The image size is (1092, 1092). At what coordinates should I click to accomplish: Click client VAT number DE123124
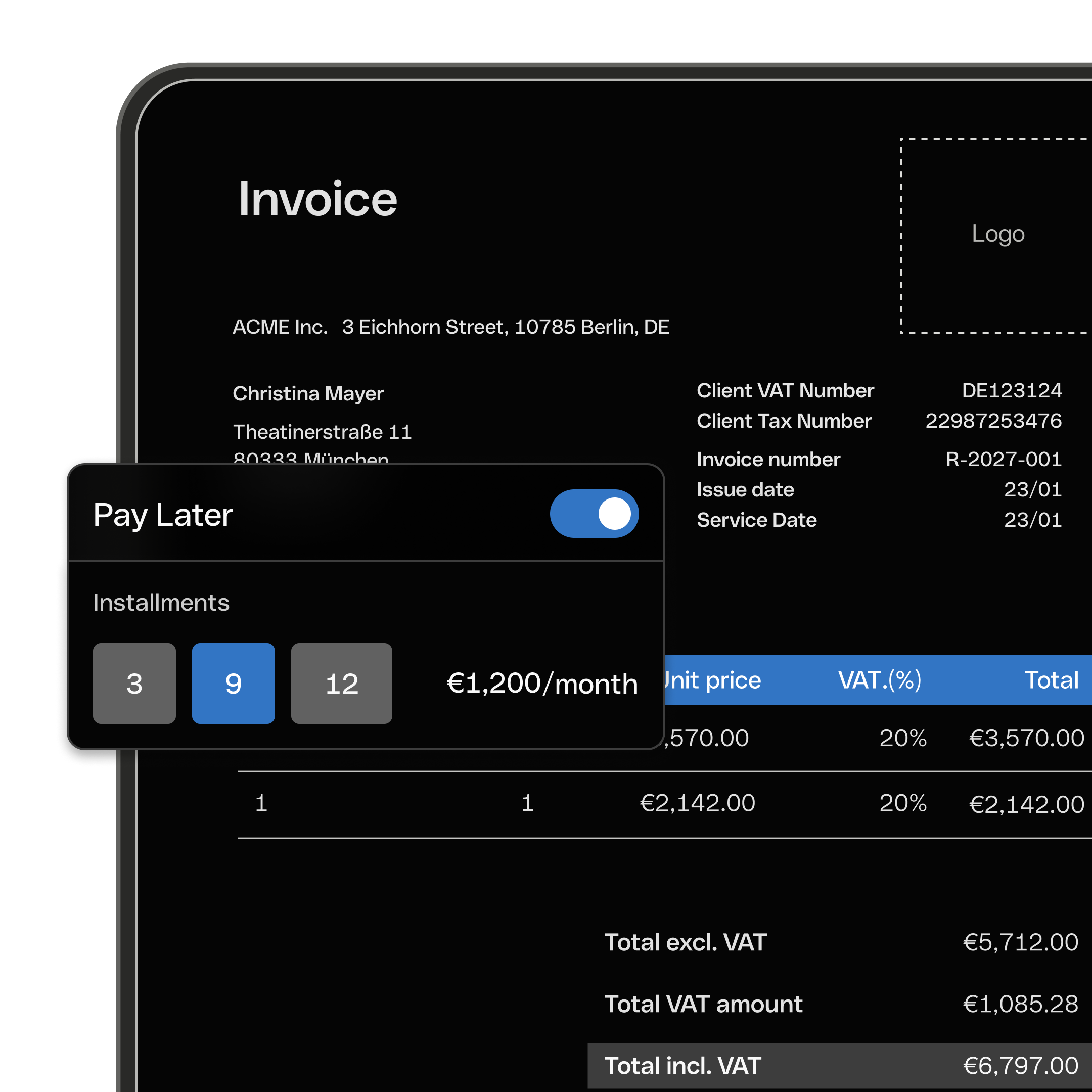tap(1011, 391)
